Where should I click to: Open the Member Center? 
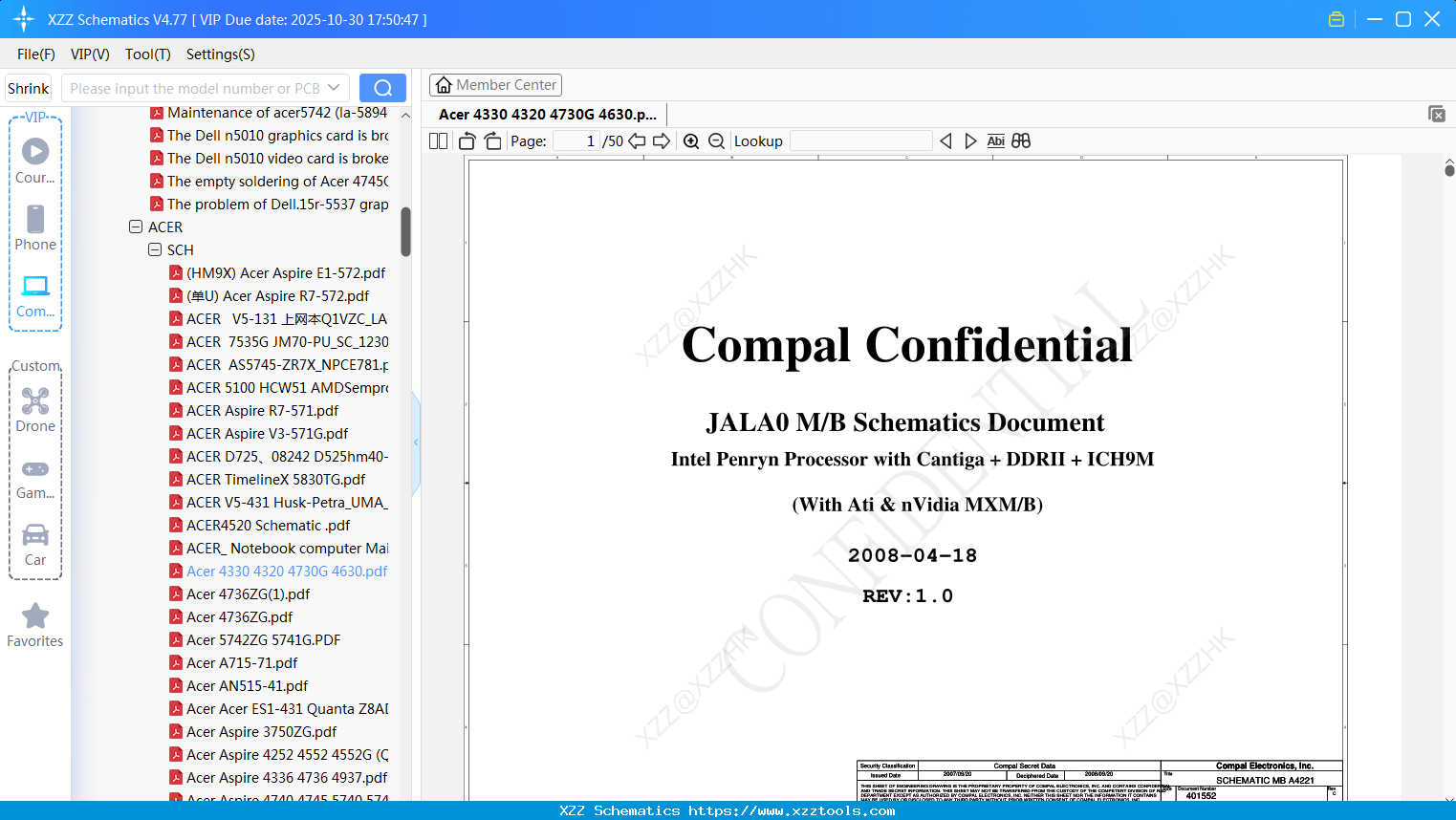tap(495, 85)
